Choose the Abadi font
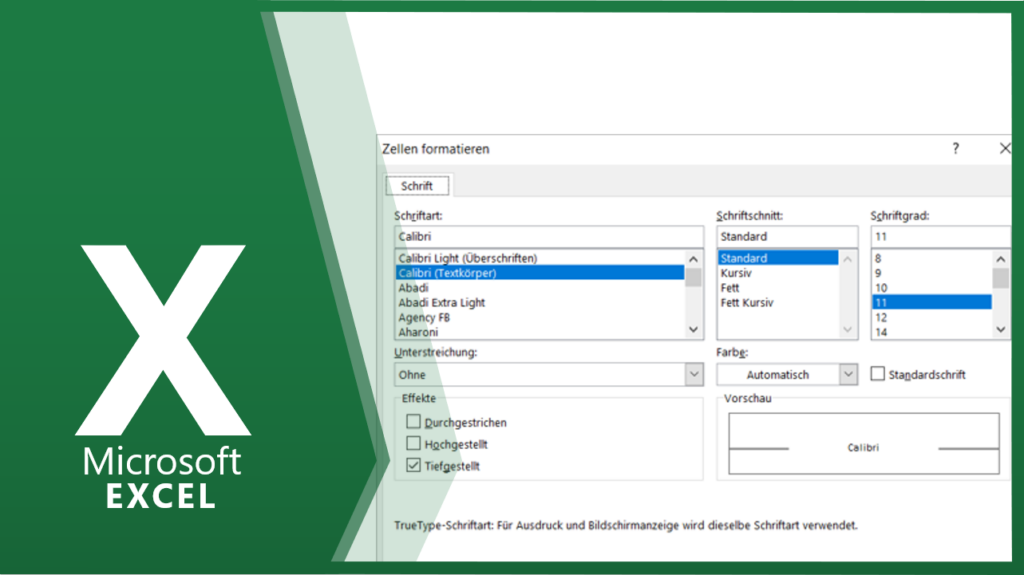1024x575 pixels. (x=539, y=288)
